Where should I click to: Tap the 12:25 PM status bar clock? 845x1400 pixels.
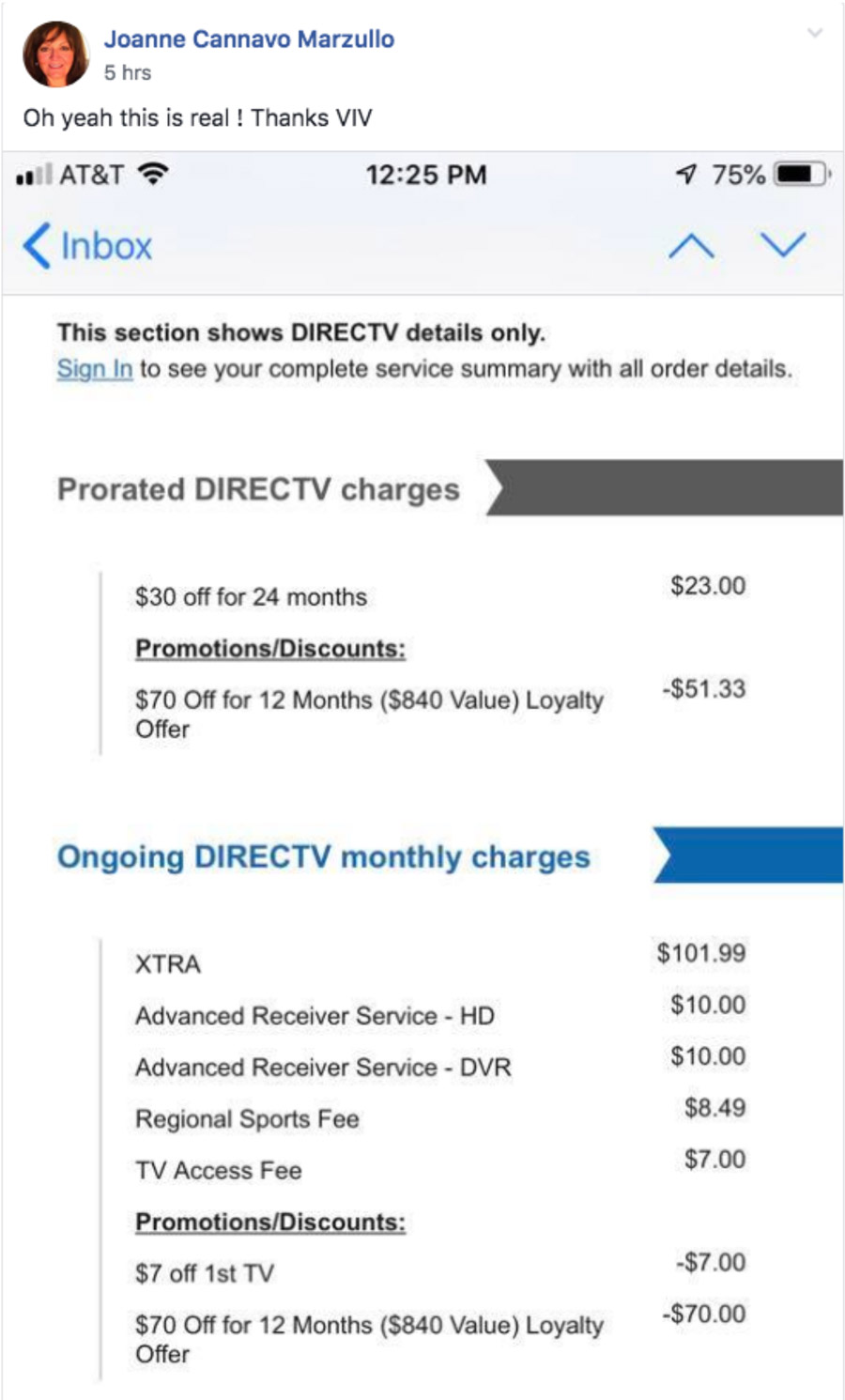click(425, 175)
